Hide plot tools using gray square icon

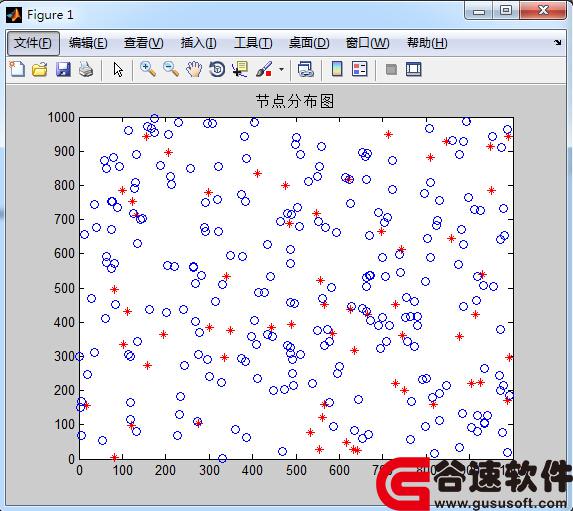tap(391, 69)
